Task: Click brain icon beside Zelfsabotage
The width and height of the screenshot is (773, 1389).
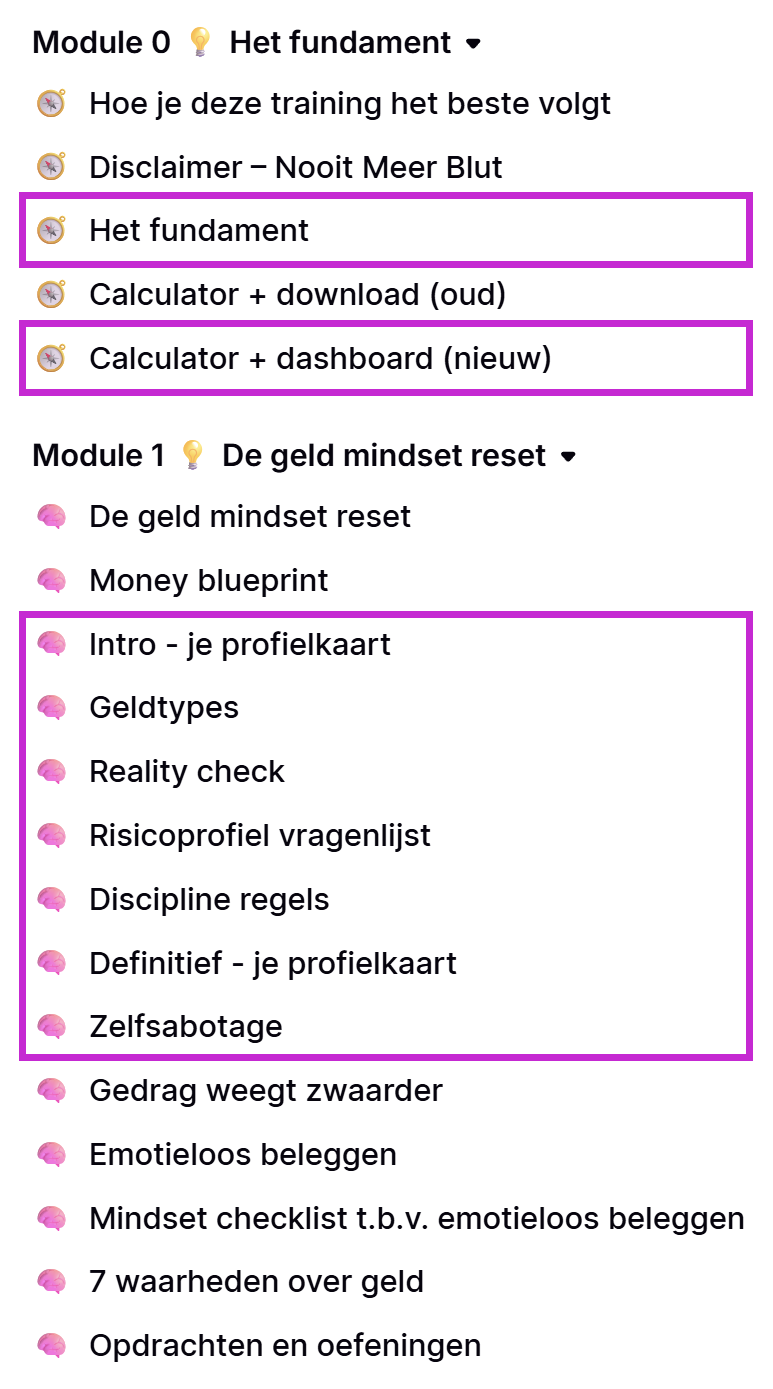Action: click(51, 1026)
